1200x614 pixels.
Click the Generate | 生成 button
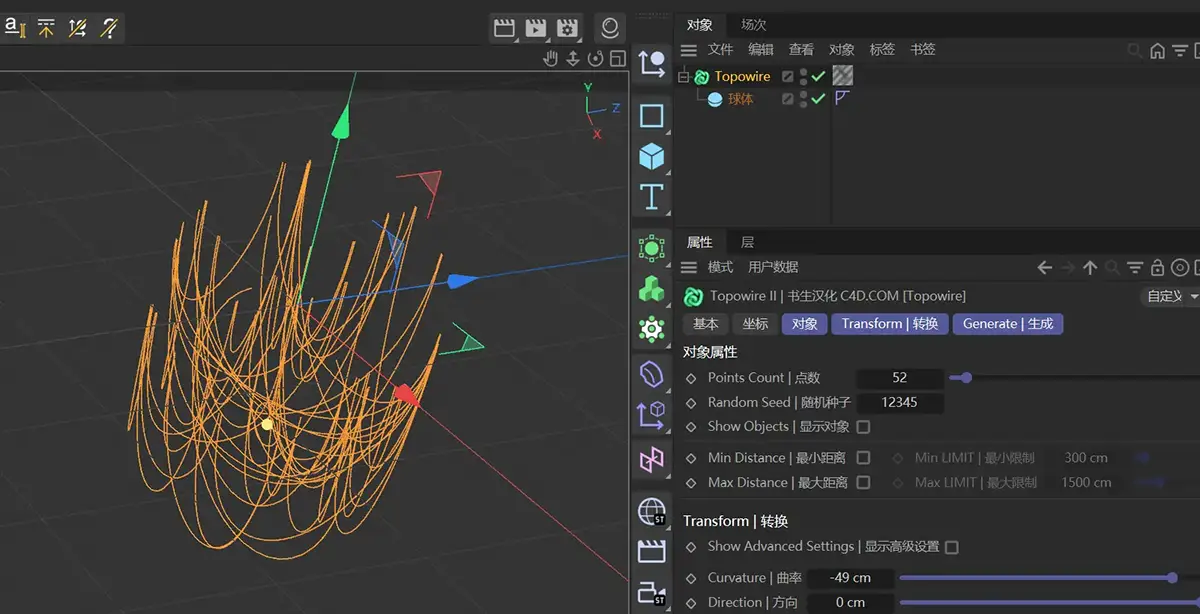click(x=1007, y=324)
